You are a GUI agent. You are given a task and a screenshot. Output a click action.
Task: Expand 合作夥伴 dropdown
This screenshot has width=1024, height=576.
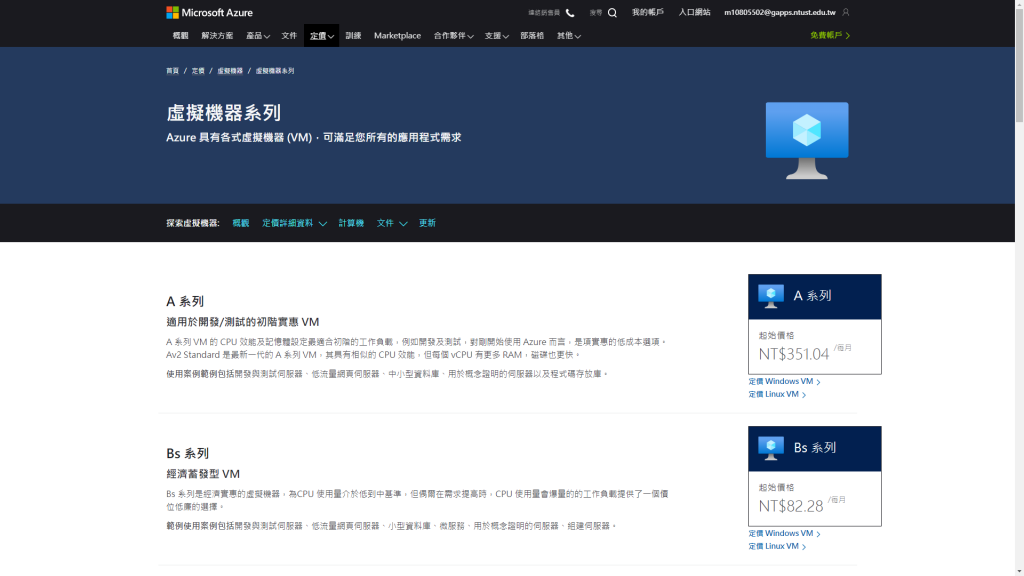pyautogui.click(x=453, y=36)
